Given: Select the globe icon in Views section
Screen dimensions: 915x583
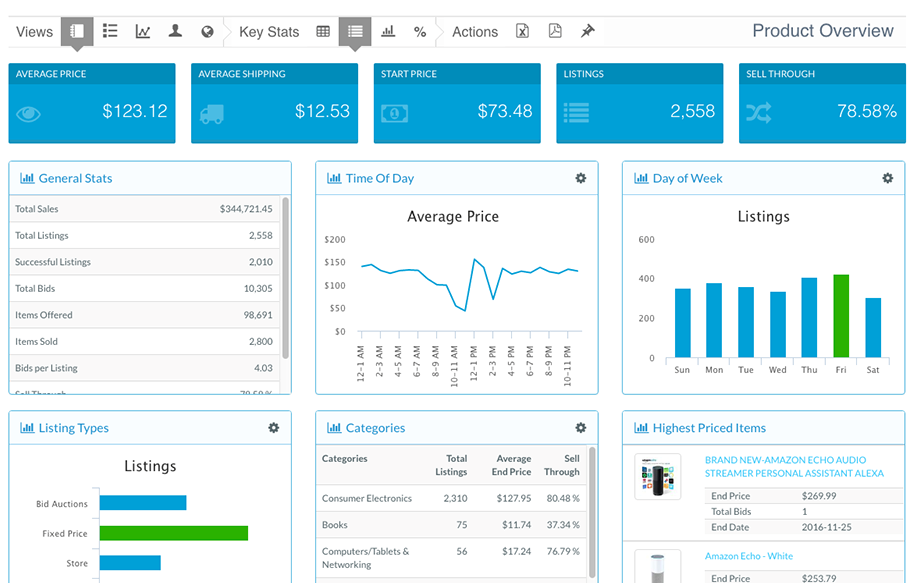Looking at the screenshot, I should (207, 31).
